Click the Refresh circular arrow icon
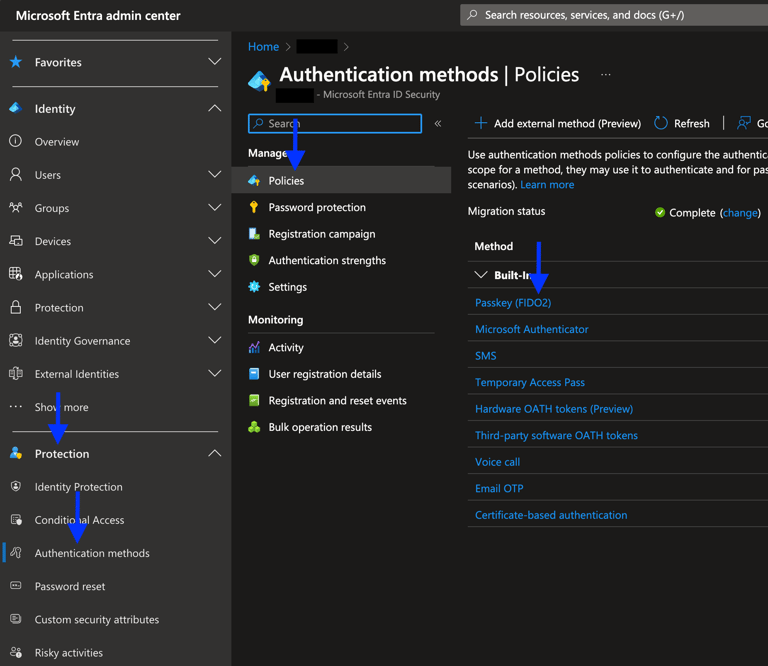This screenshot has height=666, width=768. tap(660, 123)
